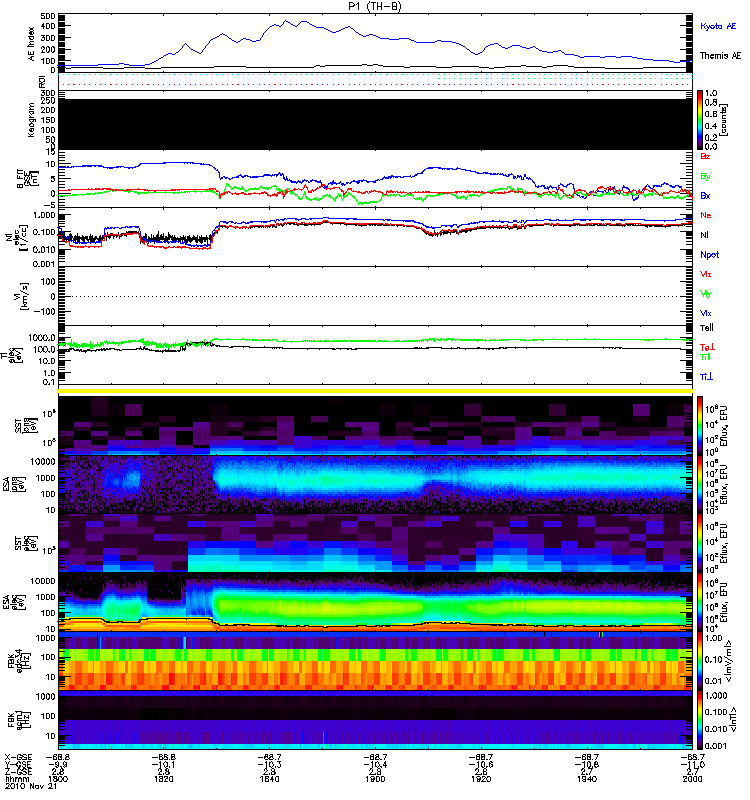Viewport: 750px width, 800px height.
Task: Click the black Tell temperature legend label
Action: pyautogui.click(x=707, y=328)
